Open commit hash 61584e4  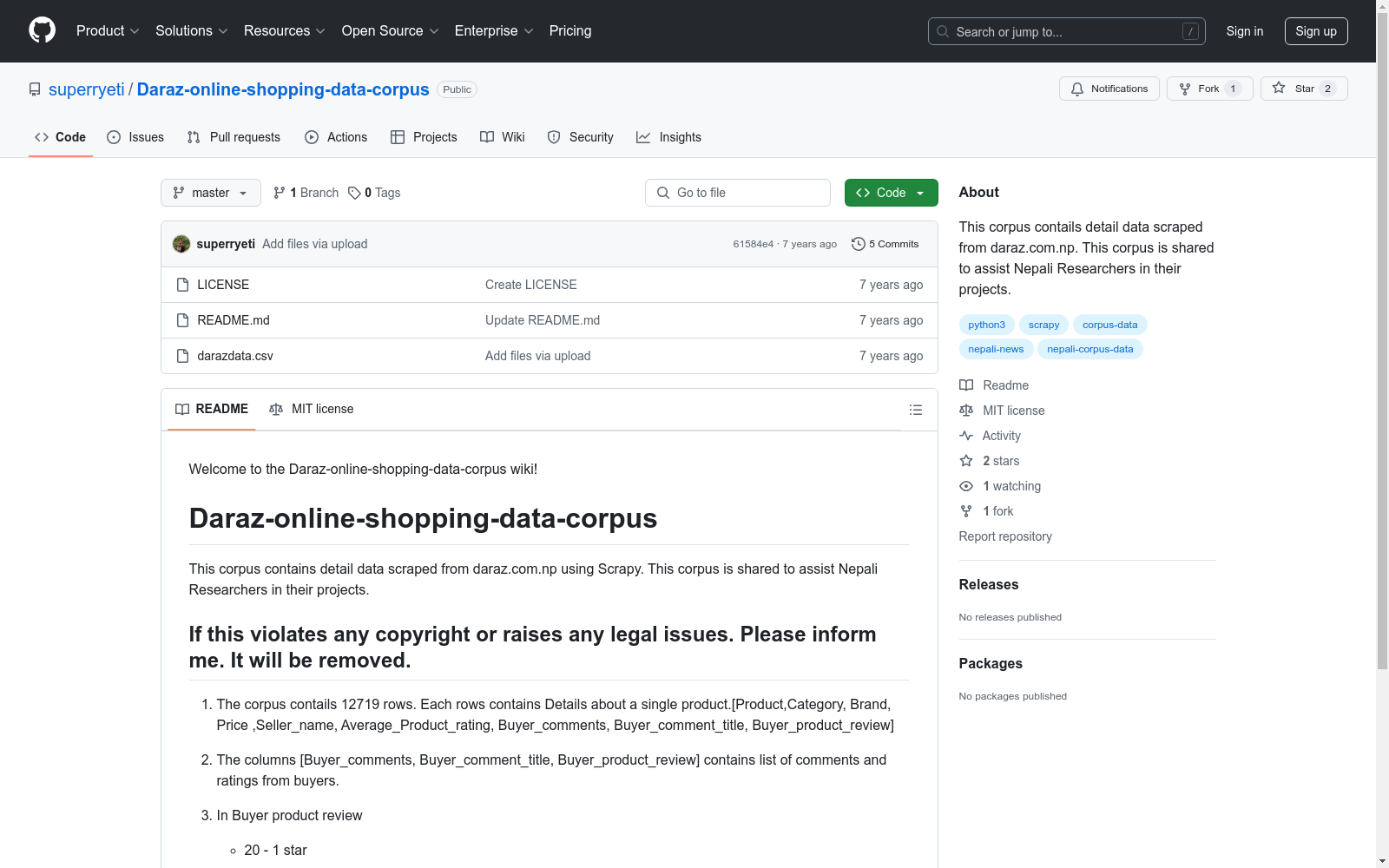click(753, 244)
